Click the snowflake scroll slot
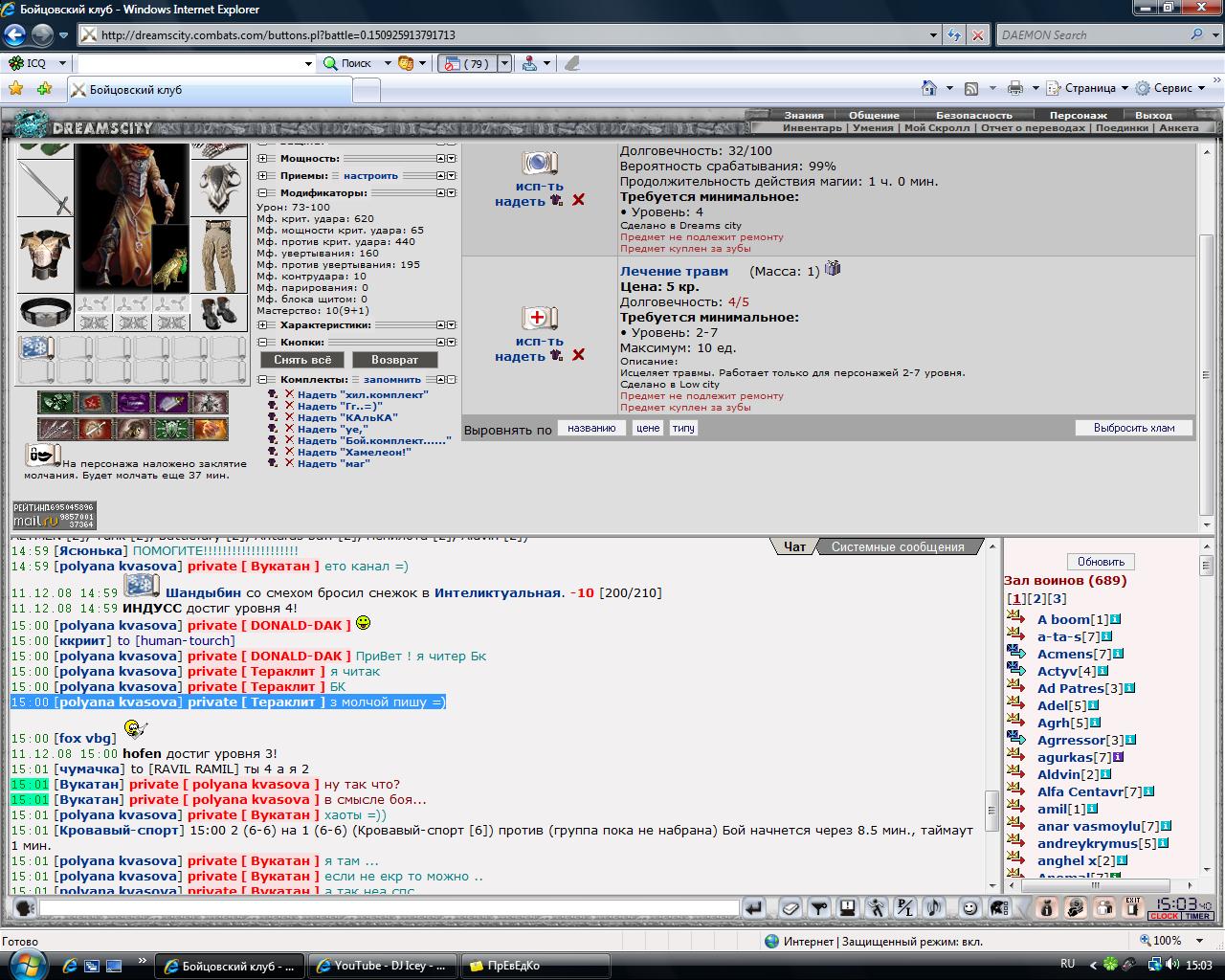Image resolution: width=1225 pixels, height=980 pixels. pos(37,347)
